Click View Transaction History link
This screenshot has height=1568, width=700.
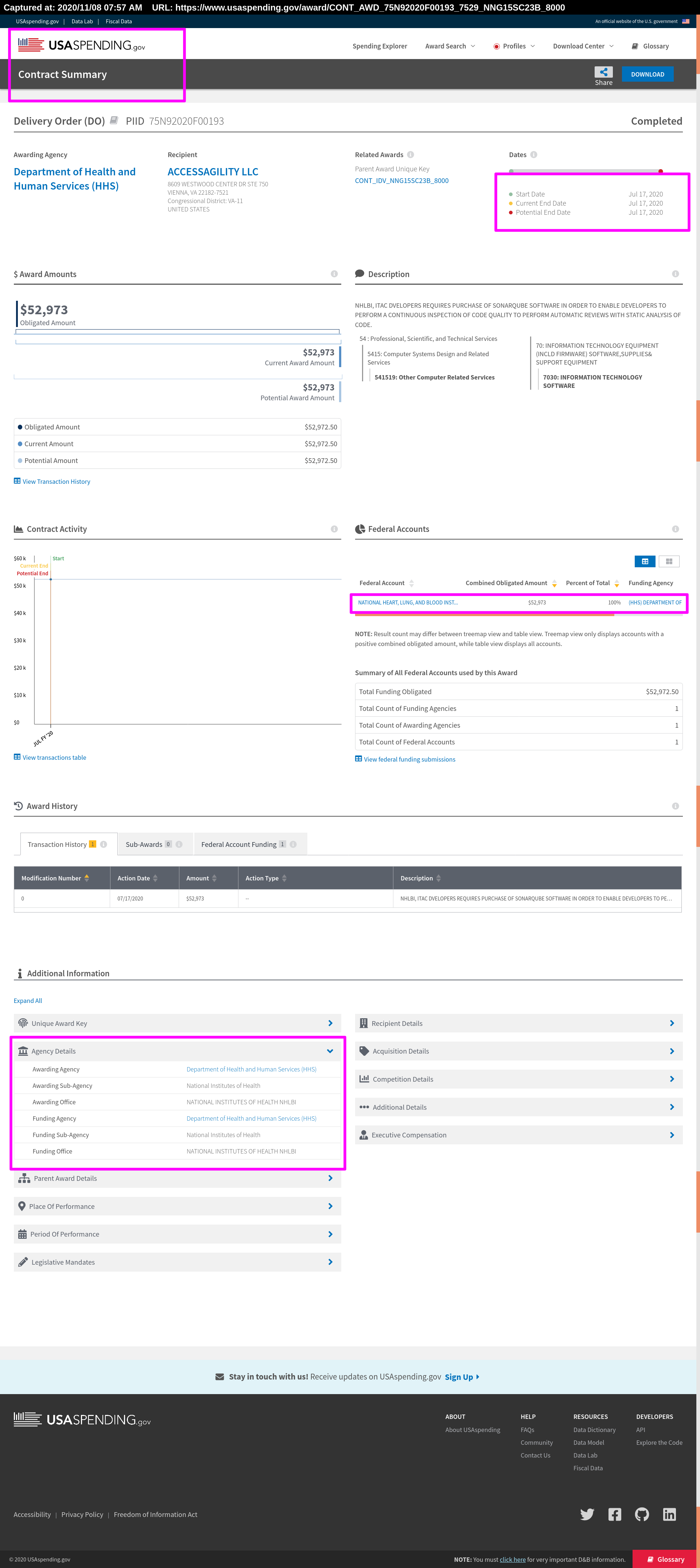tap(52, 482)
